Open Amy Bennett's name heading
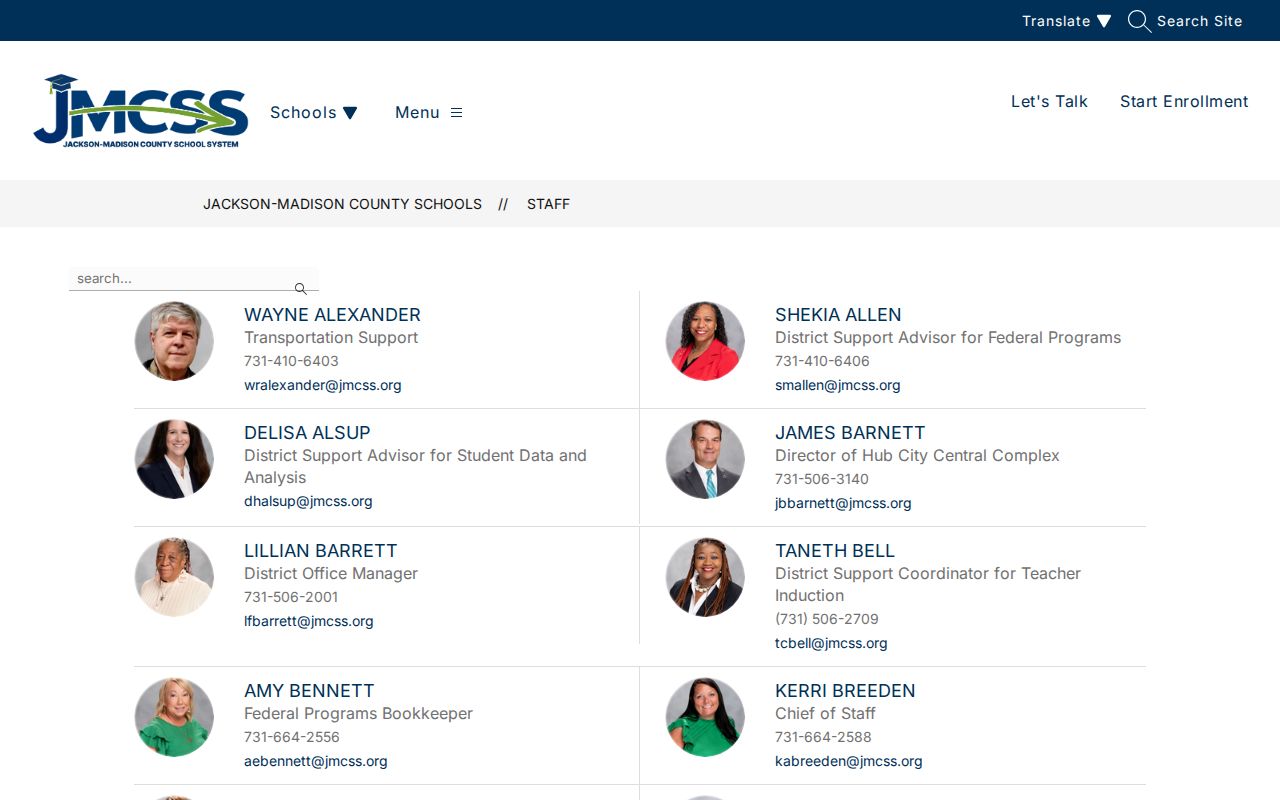 (x=309, y=691)
